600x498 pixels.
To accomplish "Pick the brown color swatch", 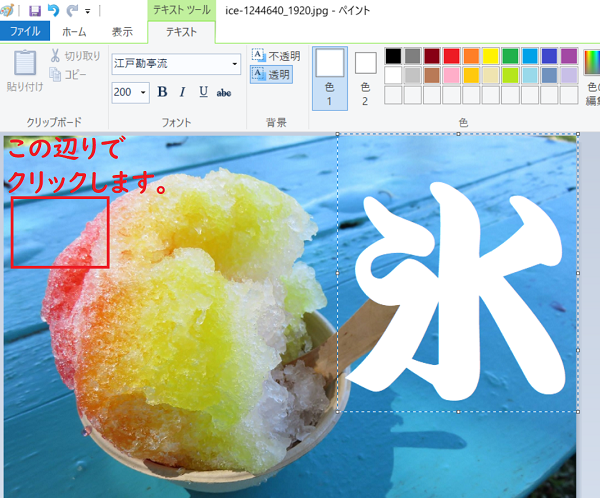I will pyautogui.click(x=432, y=75).
